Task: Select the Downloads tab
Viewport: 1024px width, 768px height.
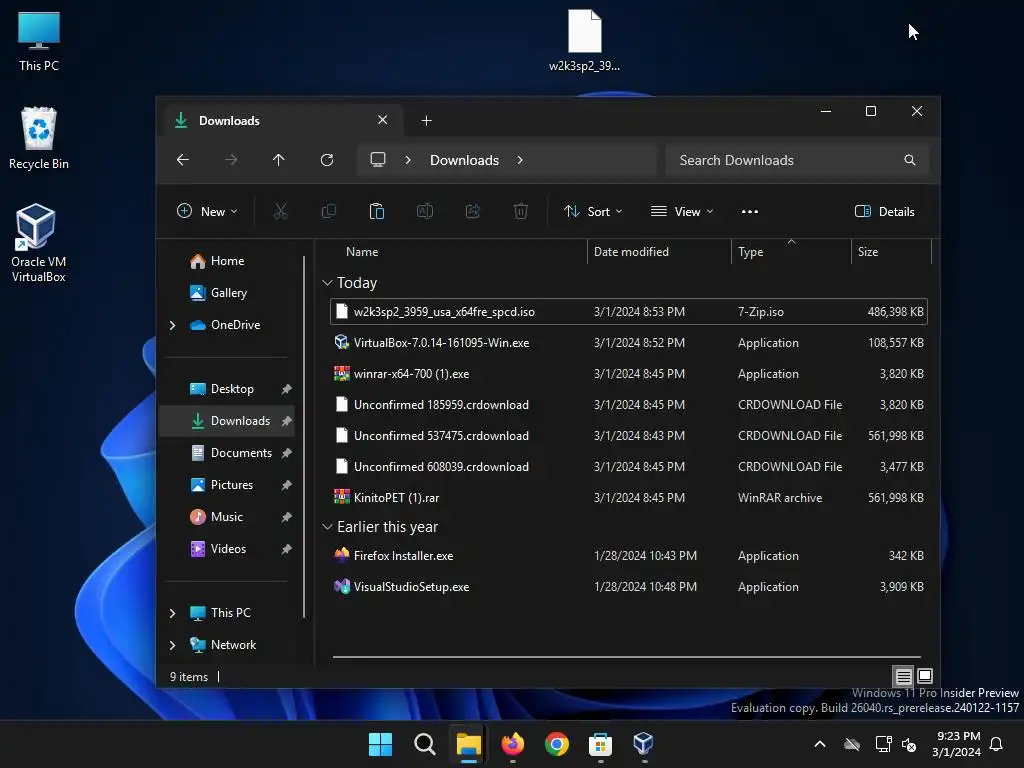Action: click(x=280, y=120)
